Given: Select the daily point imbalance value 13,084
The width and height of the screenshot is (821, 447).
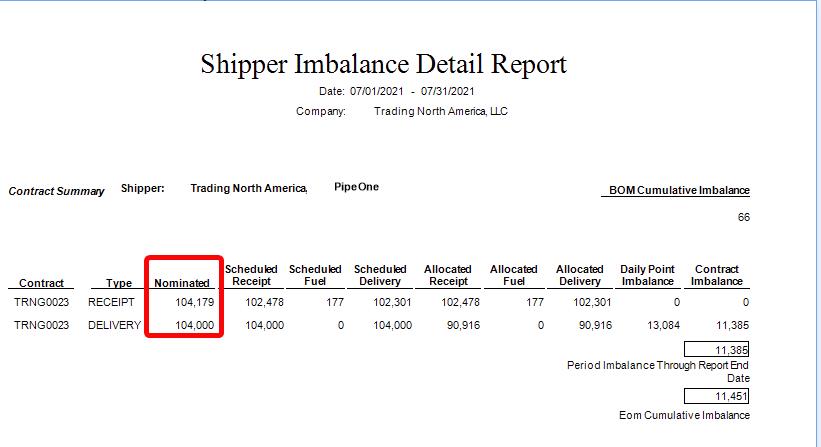Looking at the screenshot, I should click(x=659, y=325).
